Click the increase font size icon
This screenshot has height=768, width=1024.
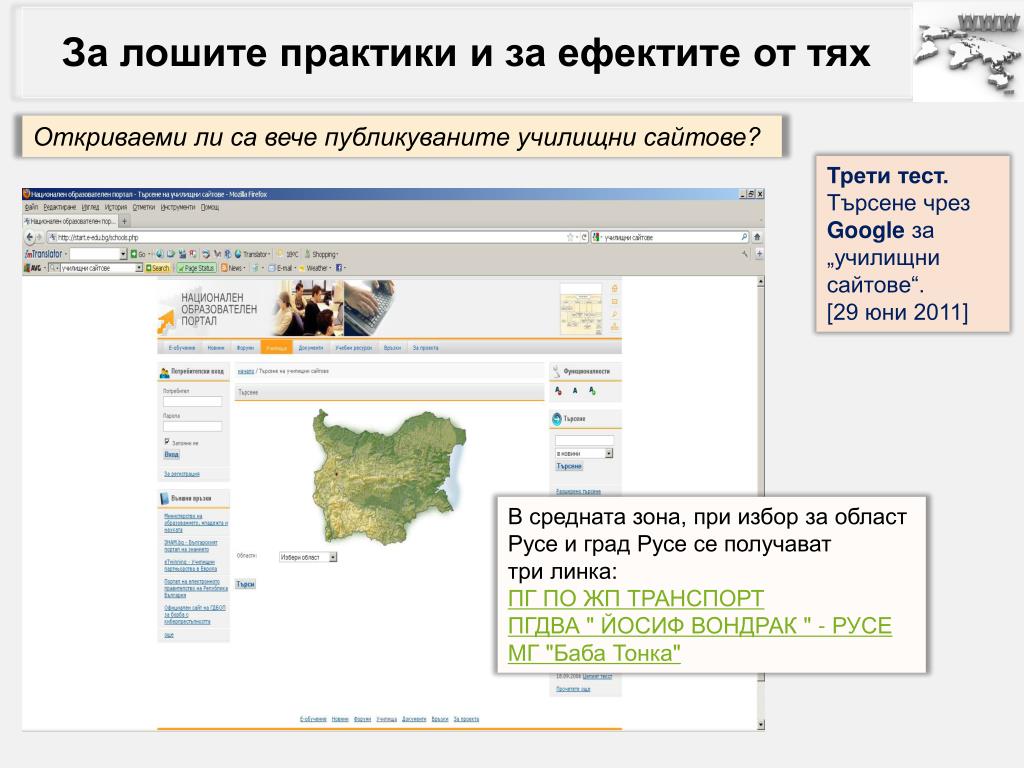click(x=592, y=391)
